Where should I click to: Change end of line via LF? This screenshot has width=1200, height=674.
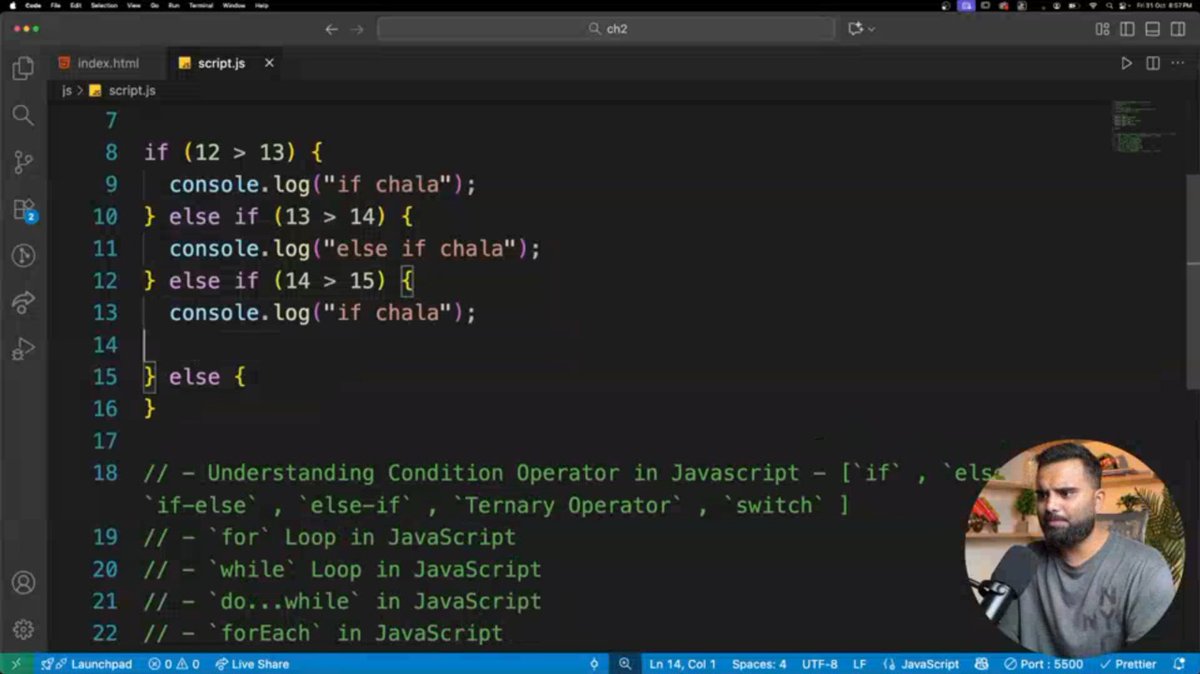859,664
